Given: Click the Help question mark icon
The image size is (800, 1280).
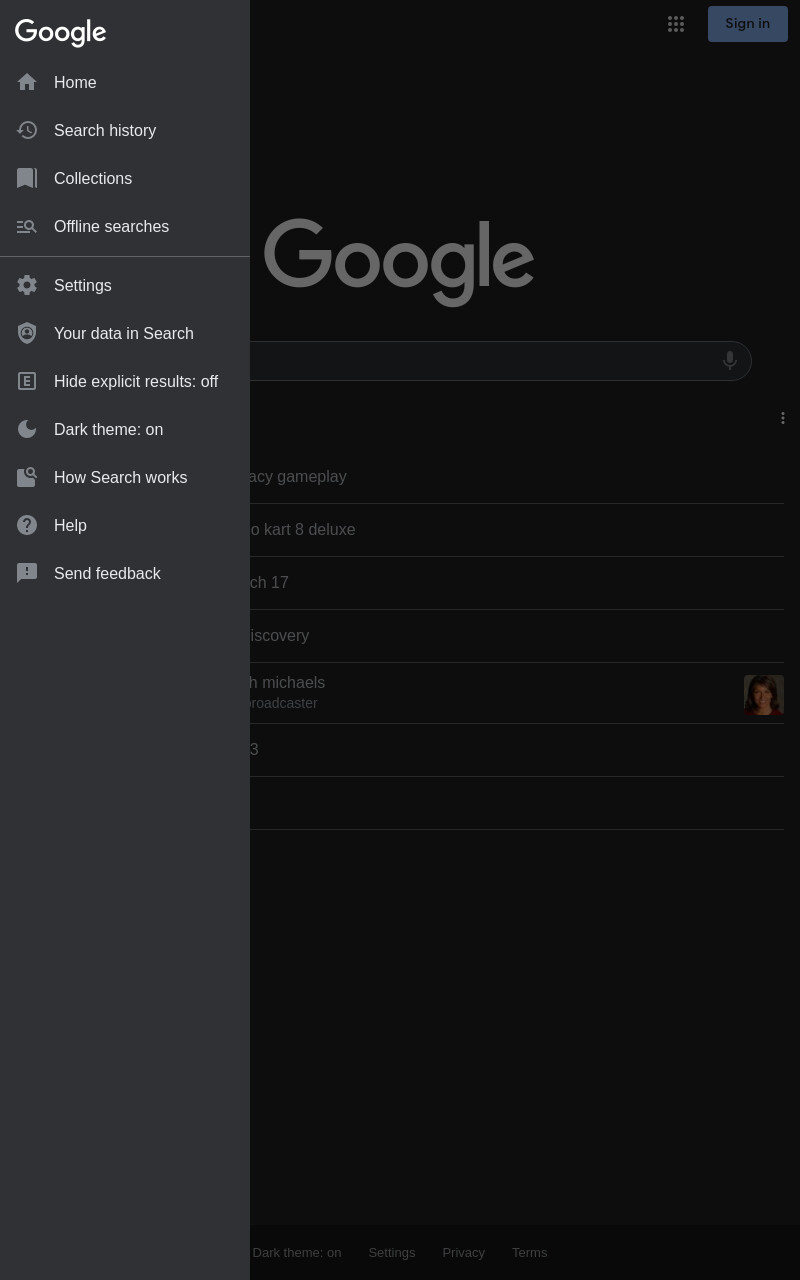Looking at the screenshot, I should 27,525.
